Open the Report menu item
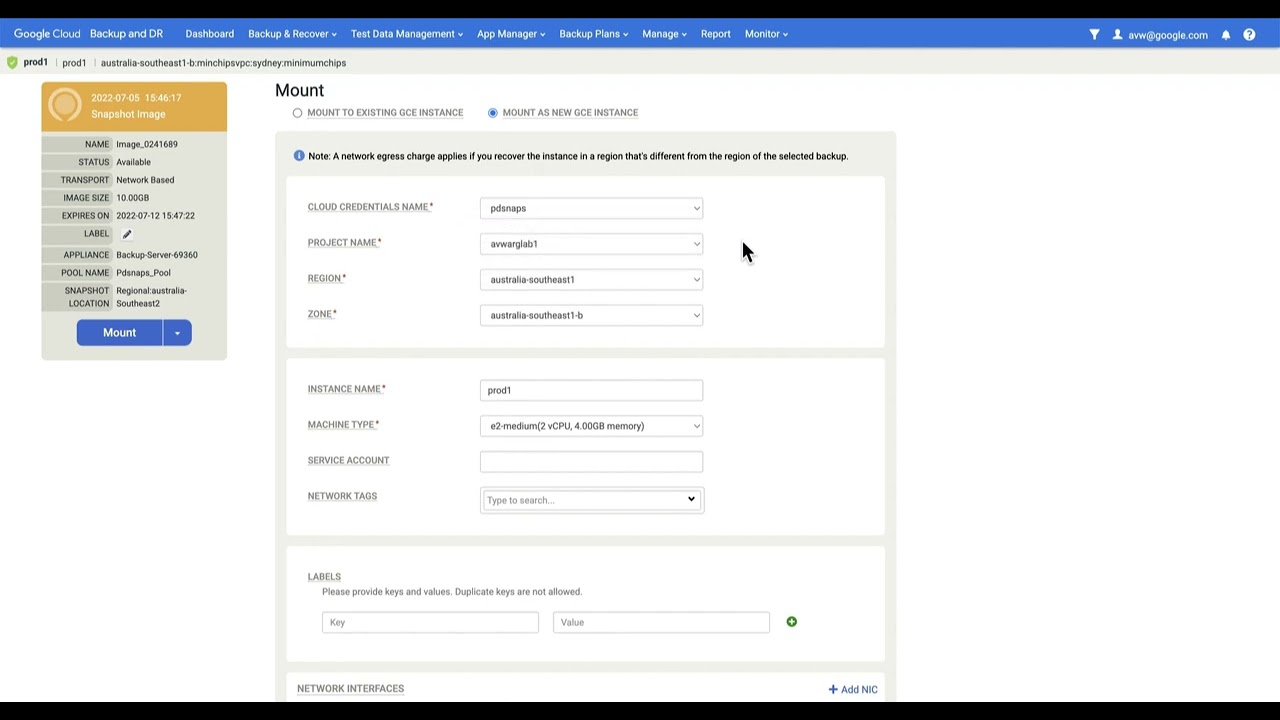 [x=716, y=34]
